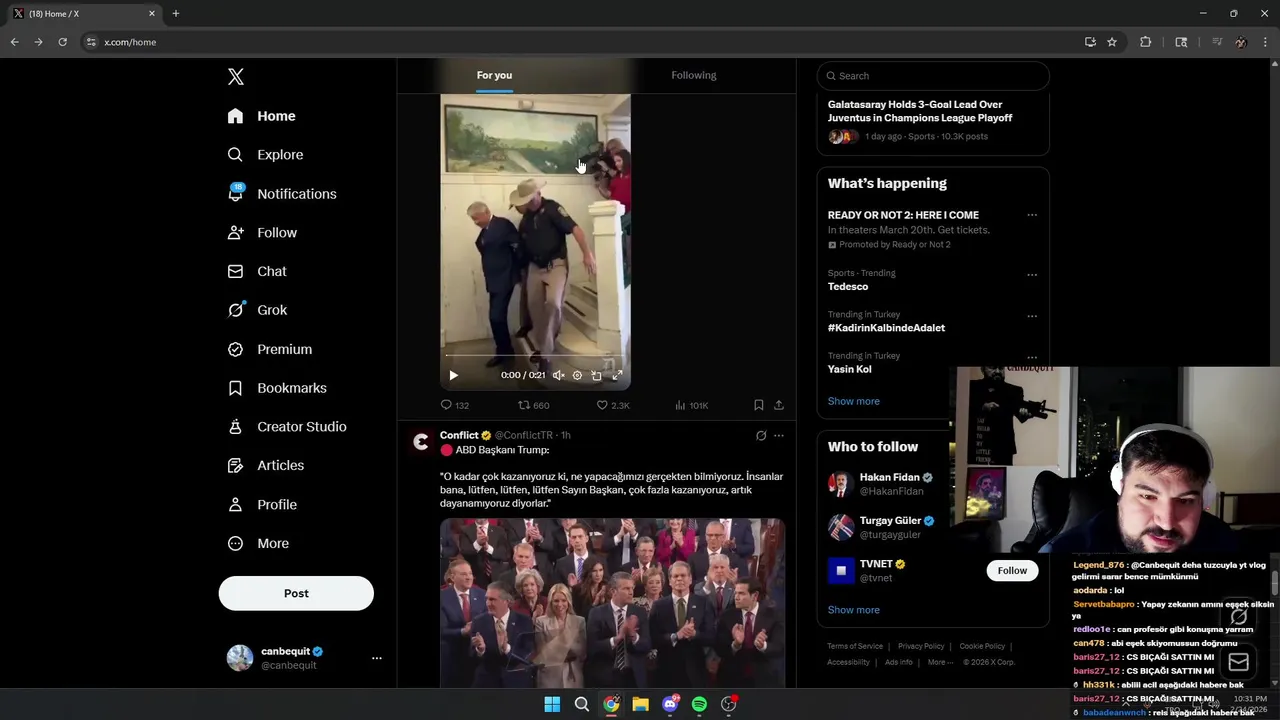Screen dimensions: 1280x720
Task: Enable picture-in-picture on the video
Action: 597,375
